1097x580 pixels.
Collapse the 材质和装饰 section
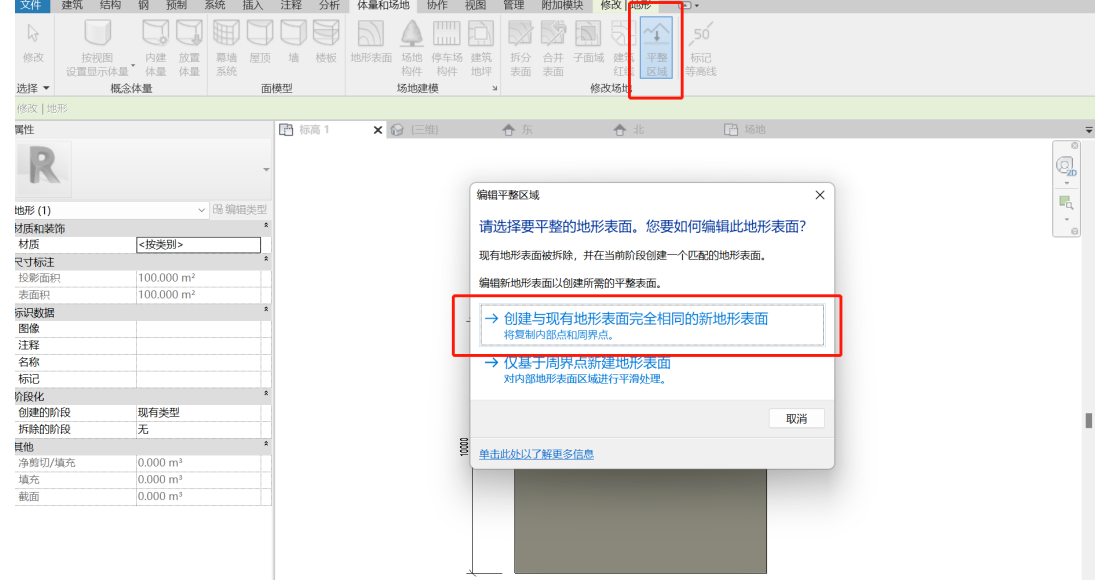pyautogui.click(x=266, y=226)
